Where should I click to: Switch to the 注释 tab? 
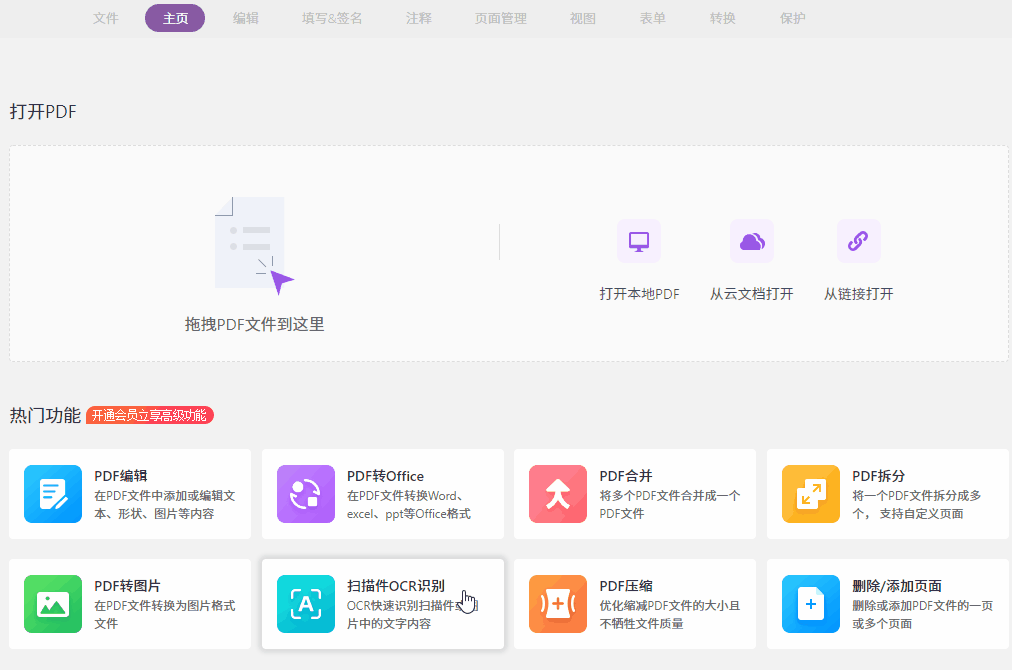418,18
